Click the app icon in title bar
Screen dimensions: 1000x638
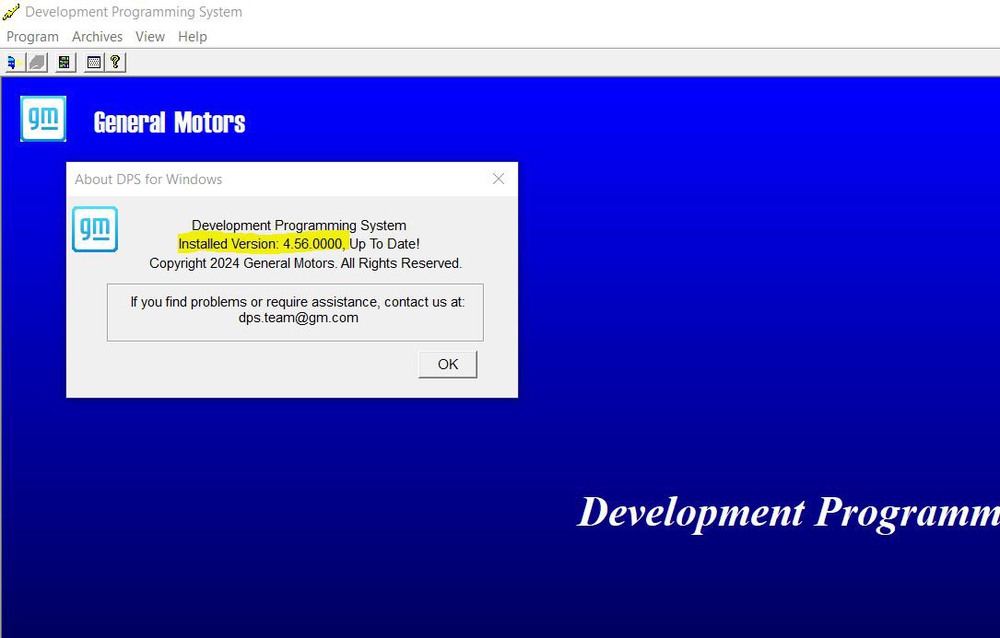pyautogui.click(x=11, y=11)
